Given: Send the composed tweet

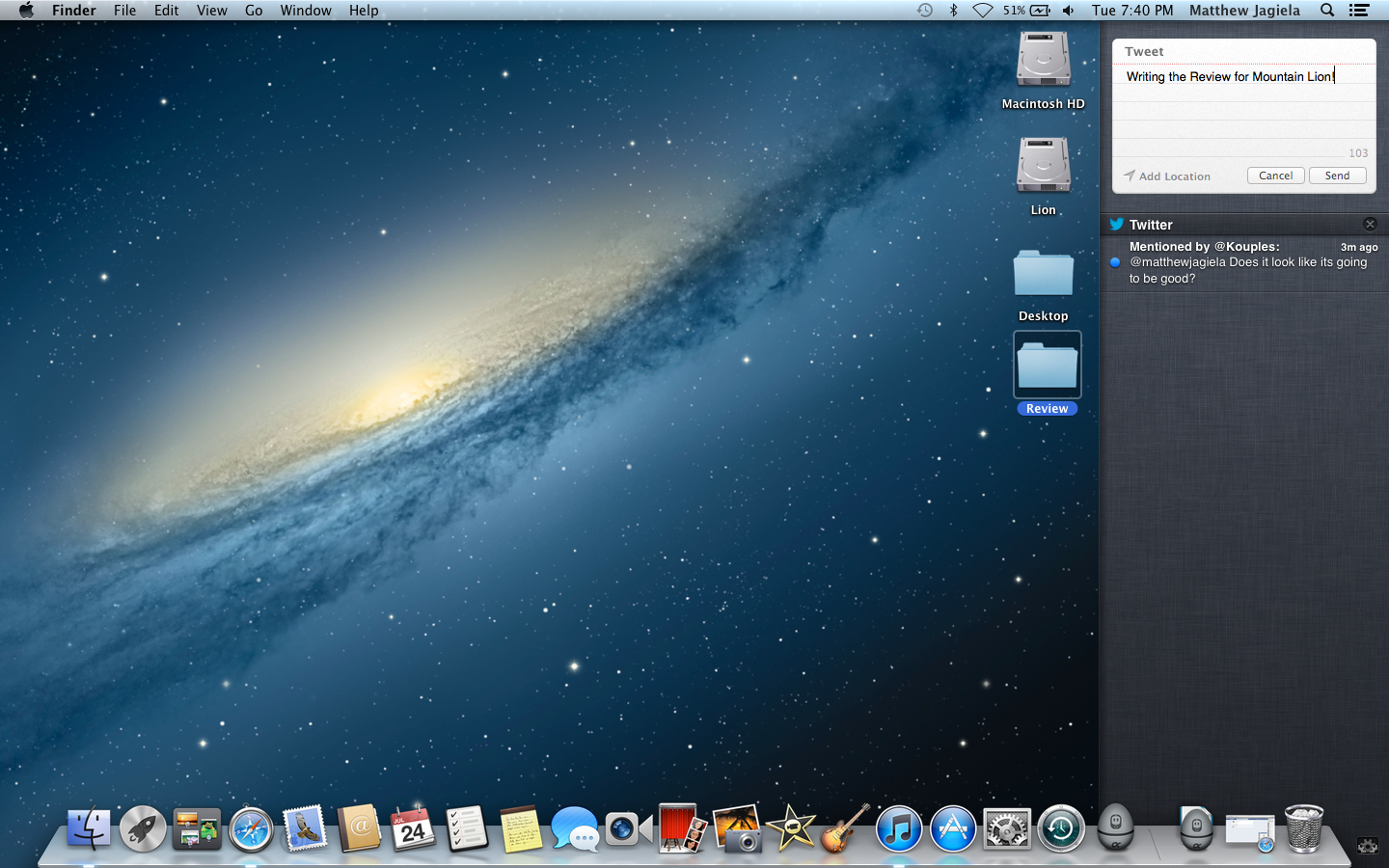Looking at the screenshot, I should coord(1337,176).
